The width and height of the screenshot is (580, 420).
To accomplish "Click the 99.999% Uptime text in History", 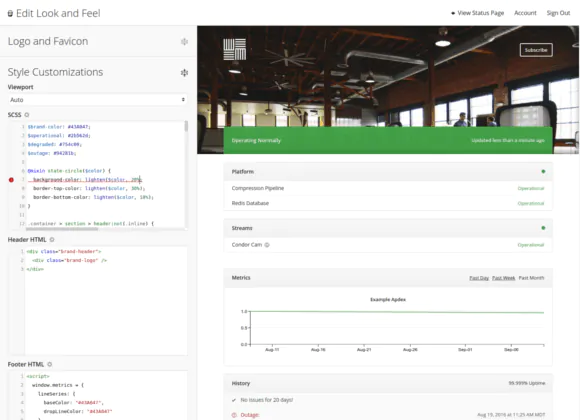I will (527, 383).
